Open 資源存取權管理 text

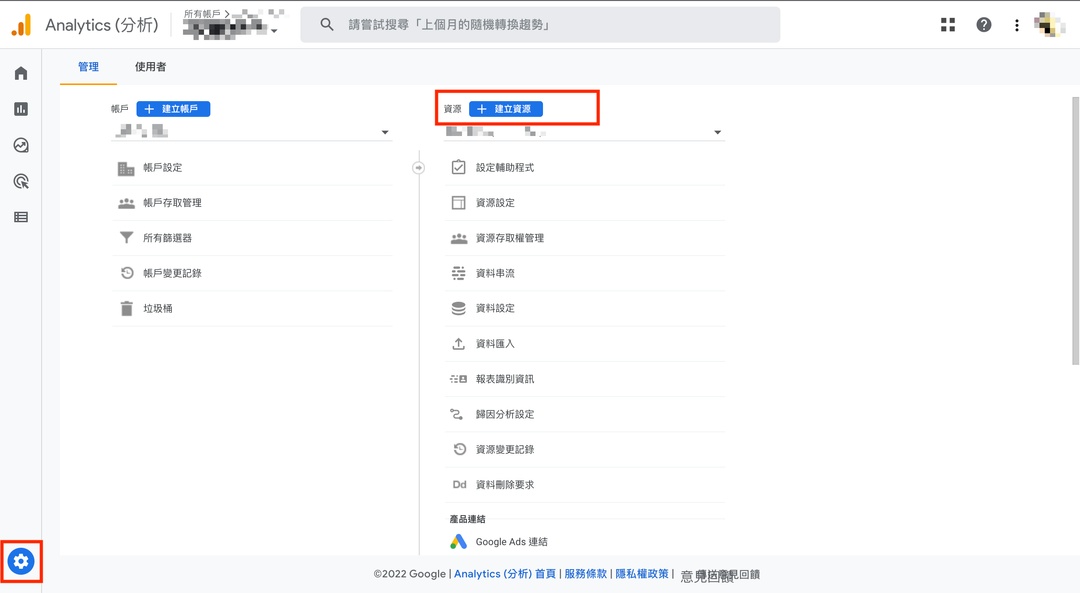510,238
